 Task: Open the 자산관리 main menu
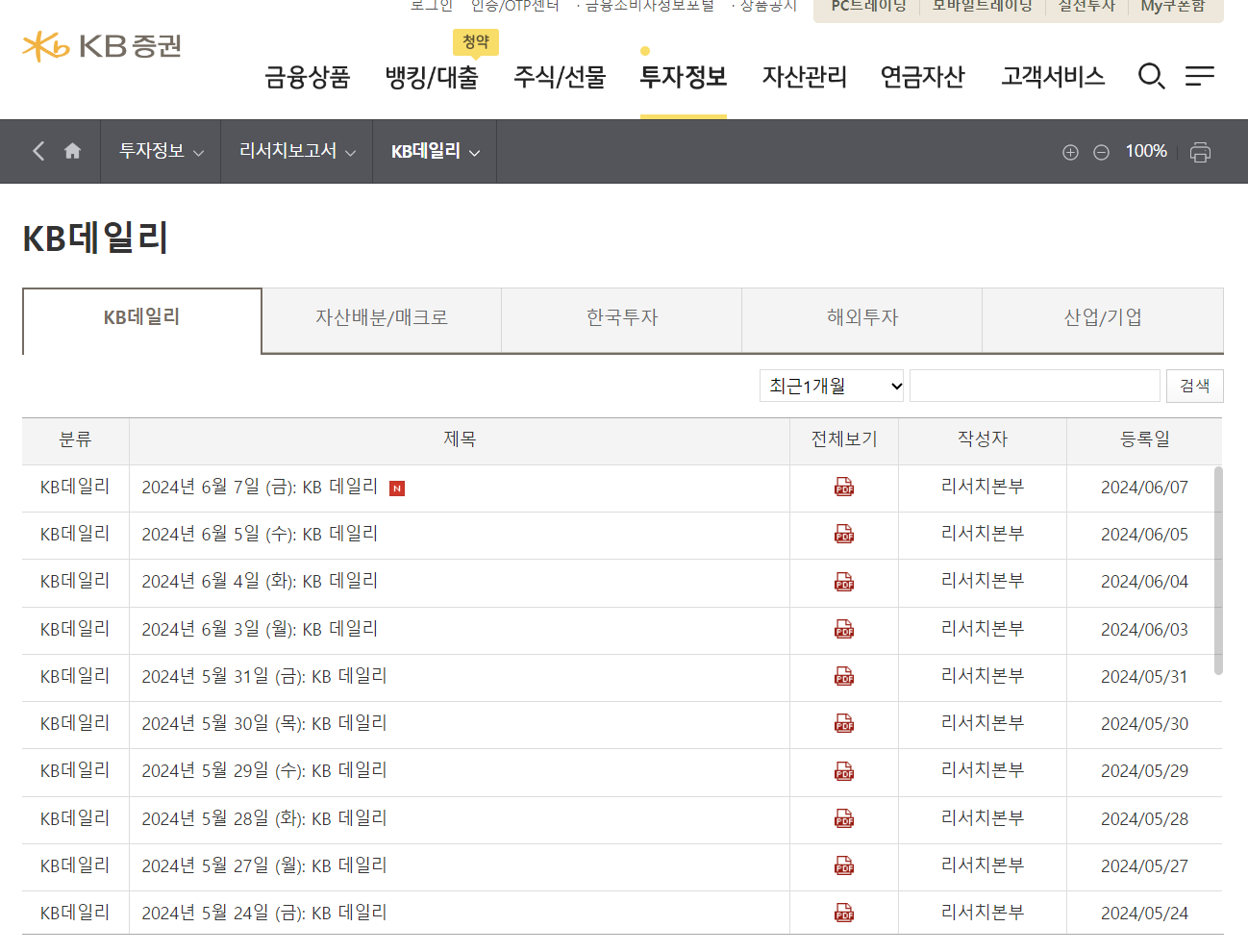click(x=805, y=77)
